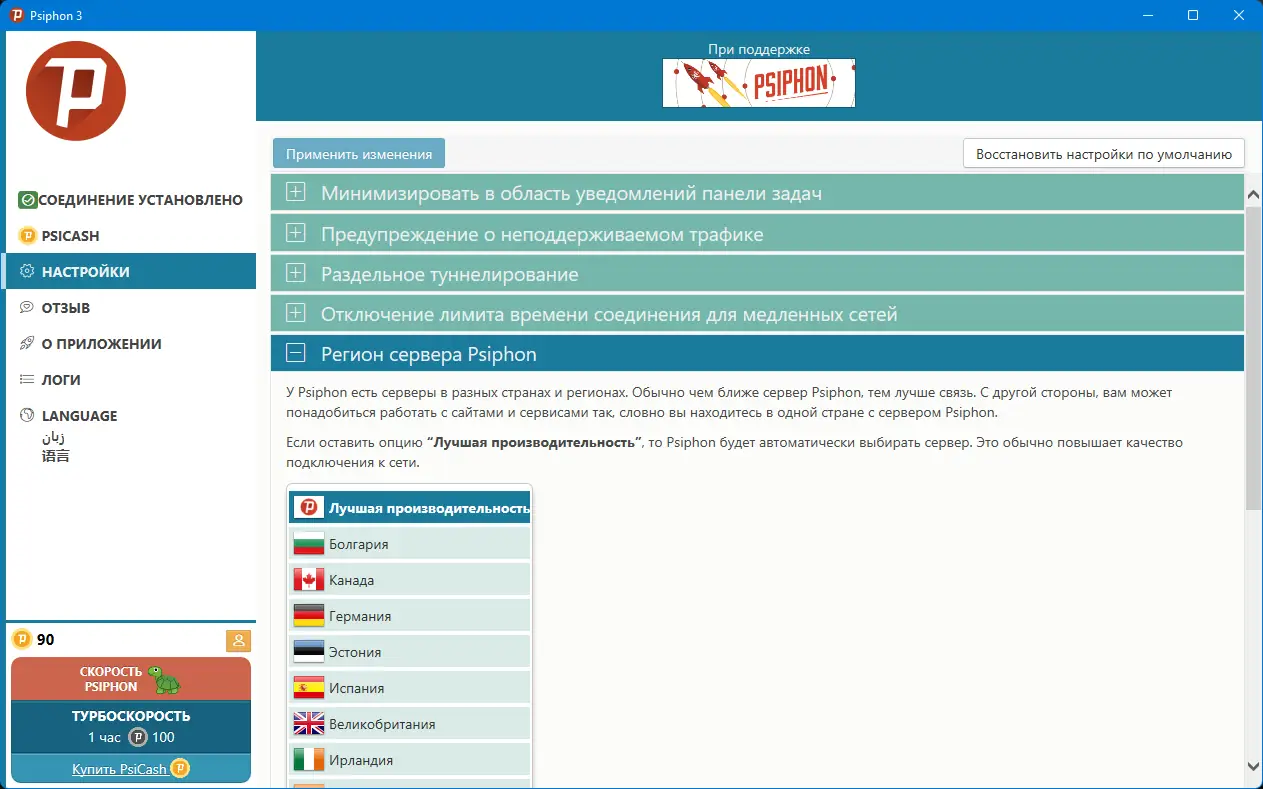
Task: Click the large Psiphon logo in sidebar
Action: (76, 91)
